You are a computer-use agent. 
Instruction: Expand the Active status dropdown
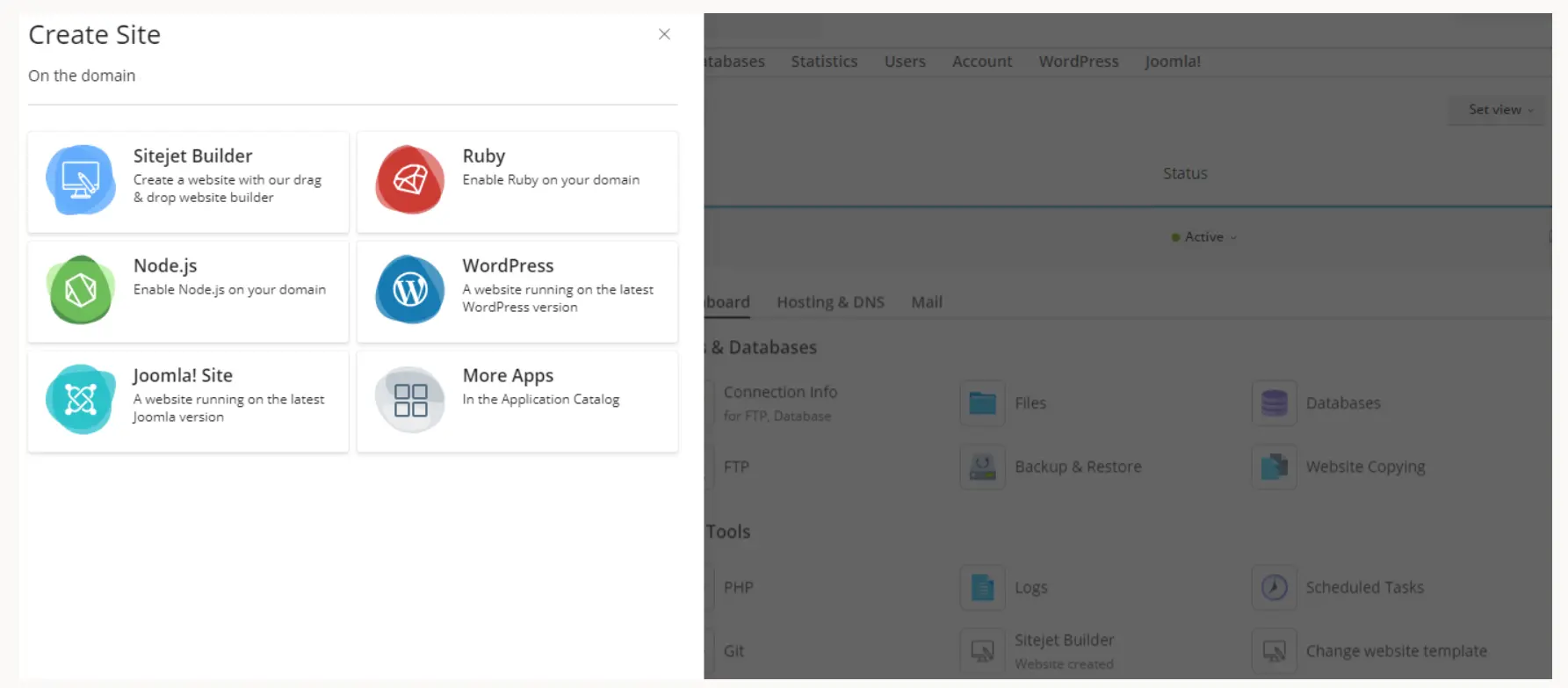pos(1204,237)
